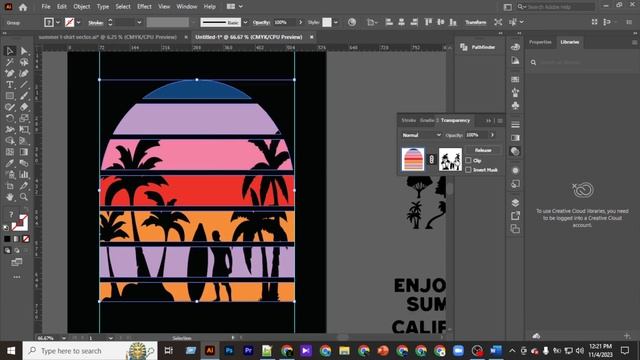Open stroke weight dropdown
Image resolution: width=640 pixels, height=360 pixels.
click(139, 22)
